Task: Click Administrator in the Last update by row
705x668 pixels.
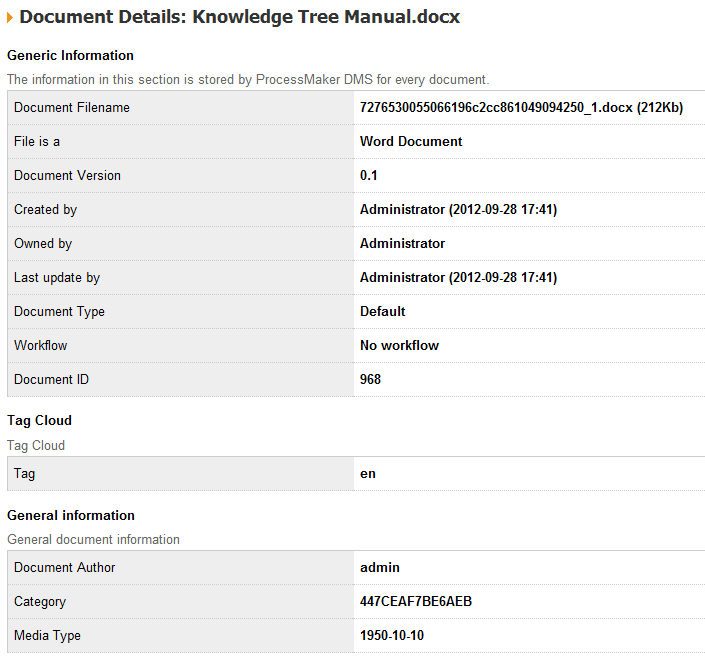Action: coord(402,277)
